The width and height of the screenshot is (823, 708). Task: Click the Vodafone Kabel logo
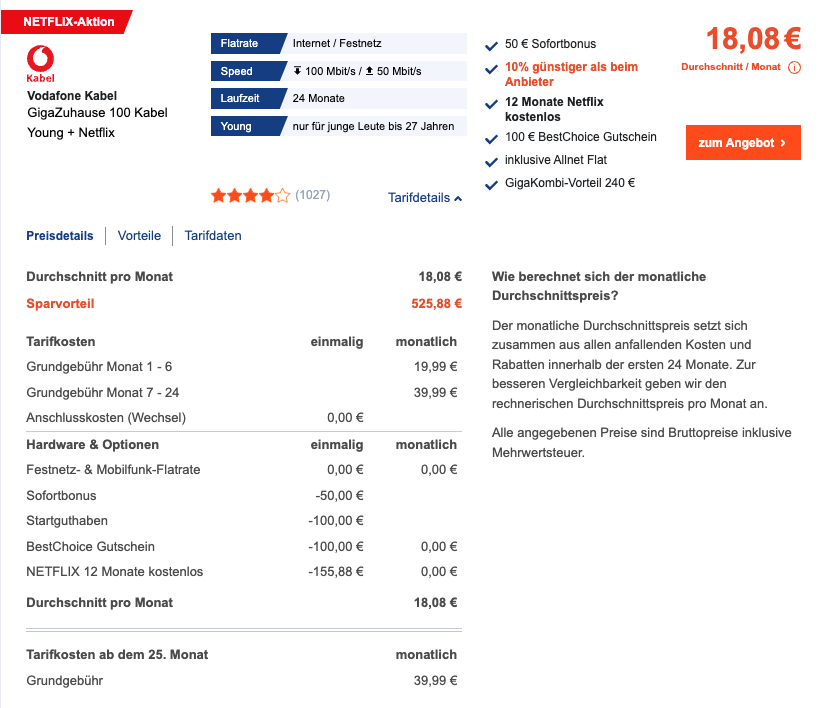(x=40, y=62)
